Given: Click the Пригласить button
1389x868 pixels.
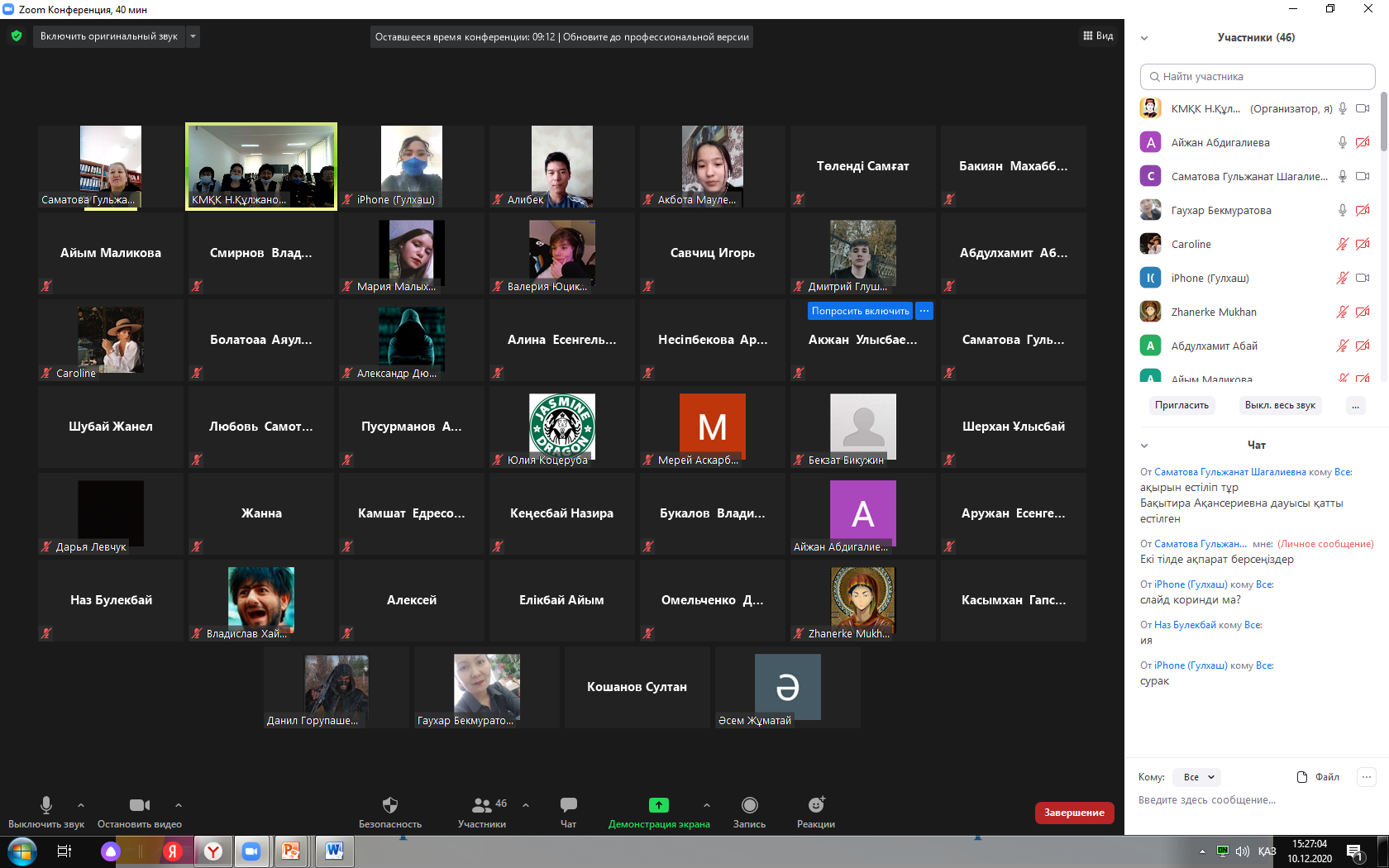Looking at the screenshot, I should click(1181, 405).
